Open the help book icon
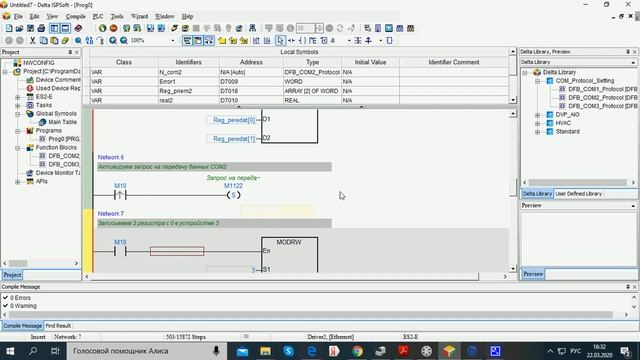Screen dimensions: 640x360 pos(78,28)
